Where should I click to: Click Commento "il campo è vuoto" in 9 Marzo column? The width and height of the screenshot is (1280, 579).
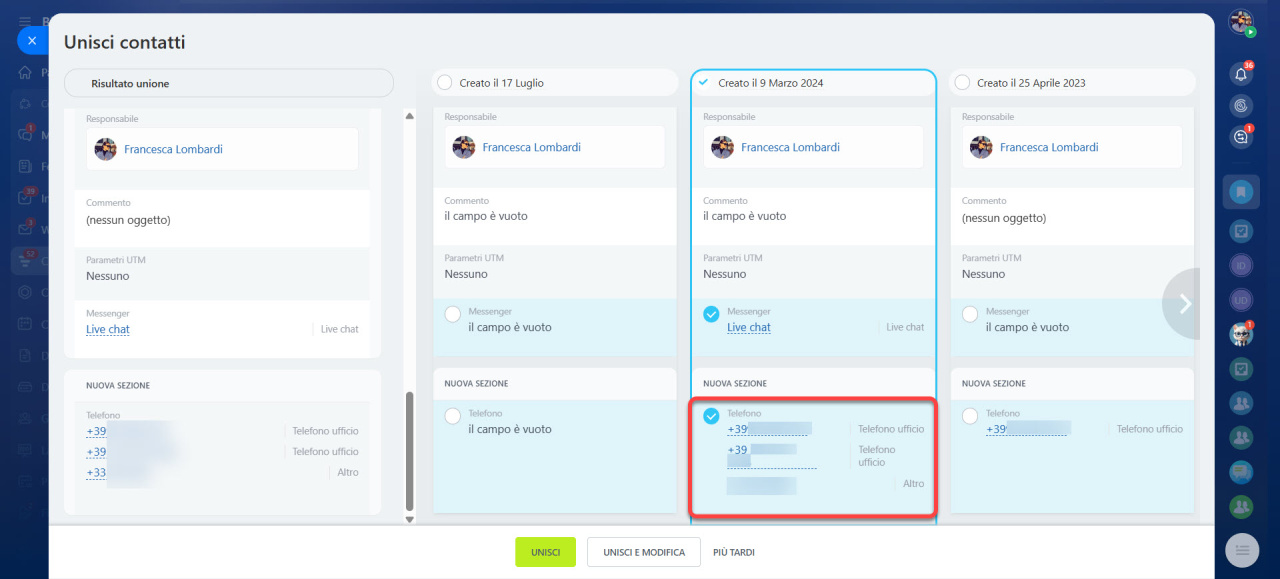tap(745, 216)
